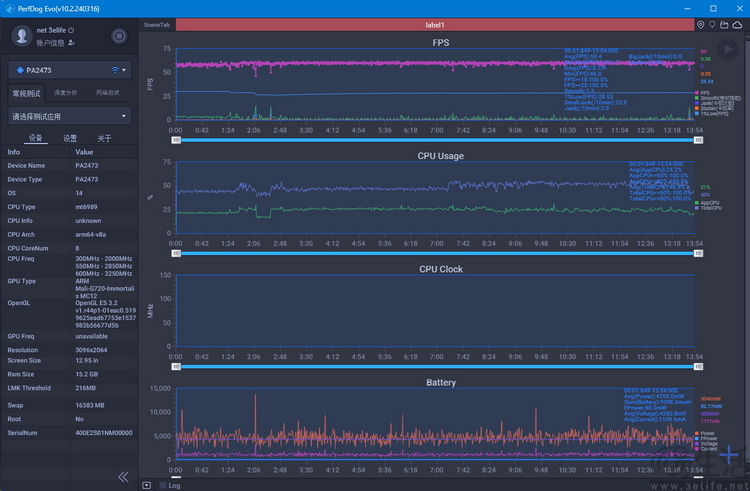Toggle FPower series in Battery legend
This screenshot has height=491, width=750.
706,438
